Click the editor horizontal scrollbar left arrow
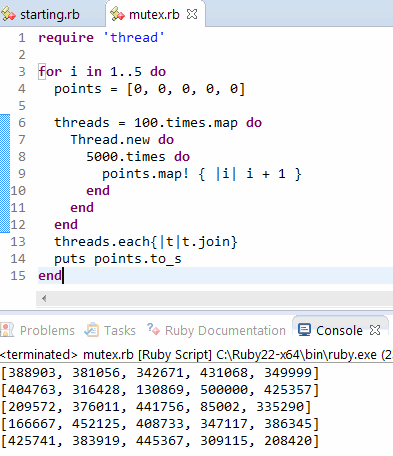The image size is (393, 456). (44, 298)
